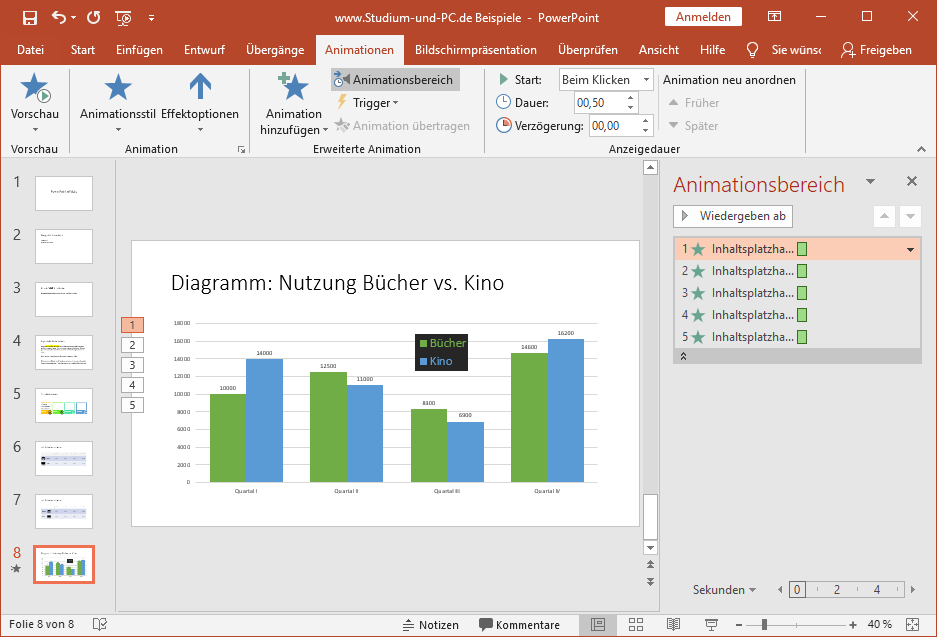The image size is (937, 637).
Task: Open the Kommentare comments pane
Action: click(519, 624)
